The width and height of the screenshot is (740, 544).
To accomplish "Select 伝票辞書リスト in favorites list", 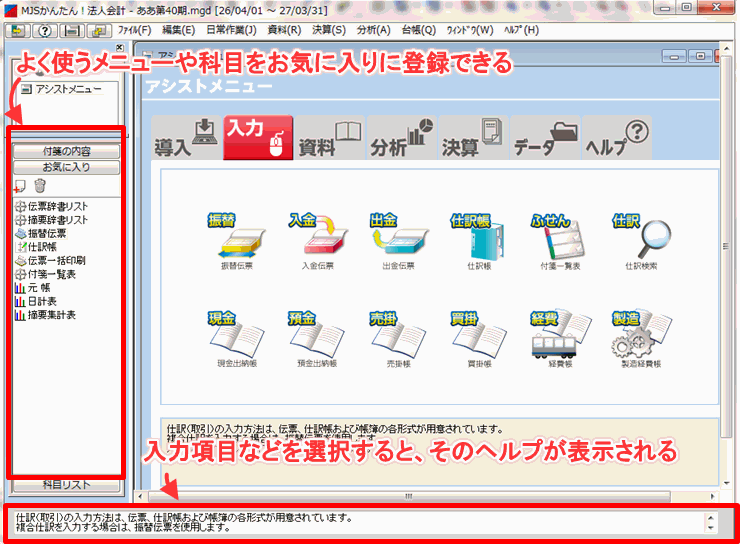I will 51,207.
